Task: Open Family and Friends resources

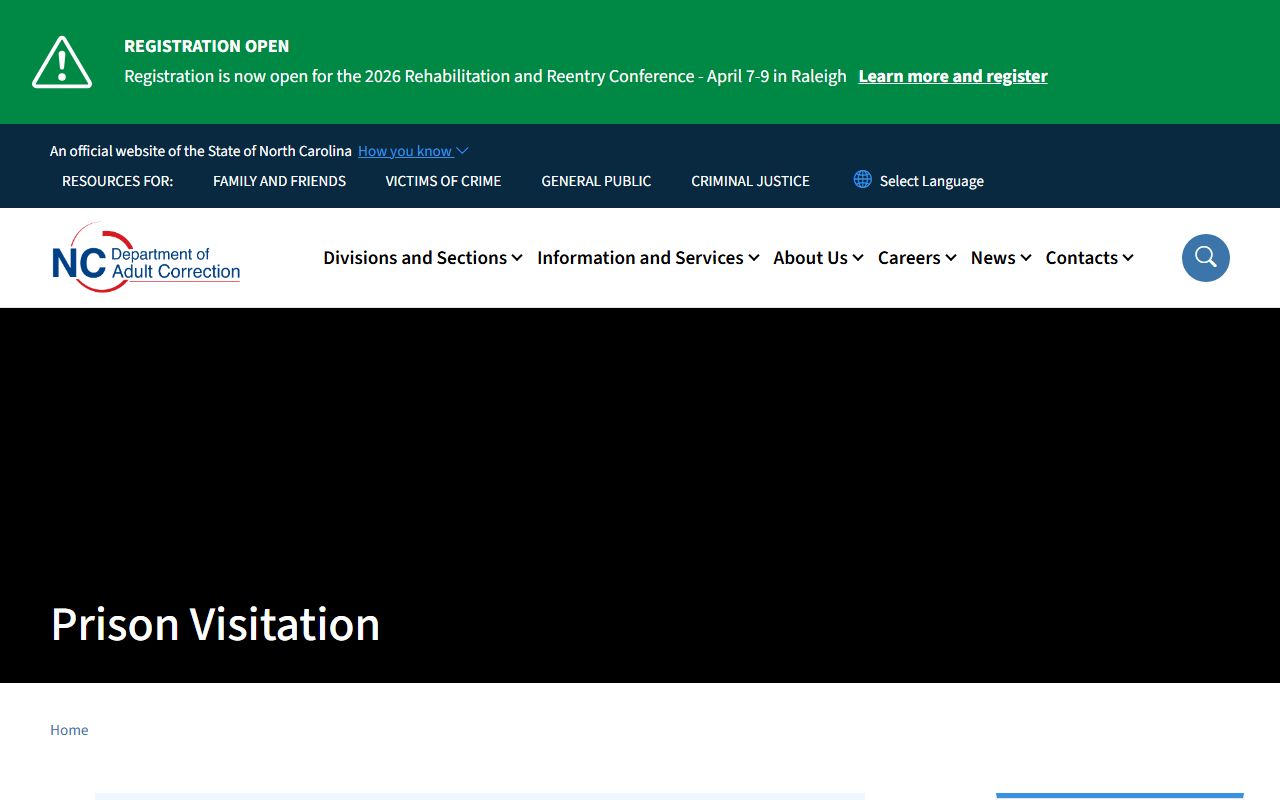Action: (279, 181)
